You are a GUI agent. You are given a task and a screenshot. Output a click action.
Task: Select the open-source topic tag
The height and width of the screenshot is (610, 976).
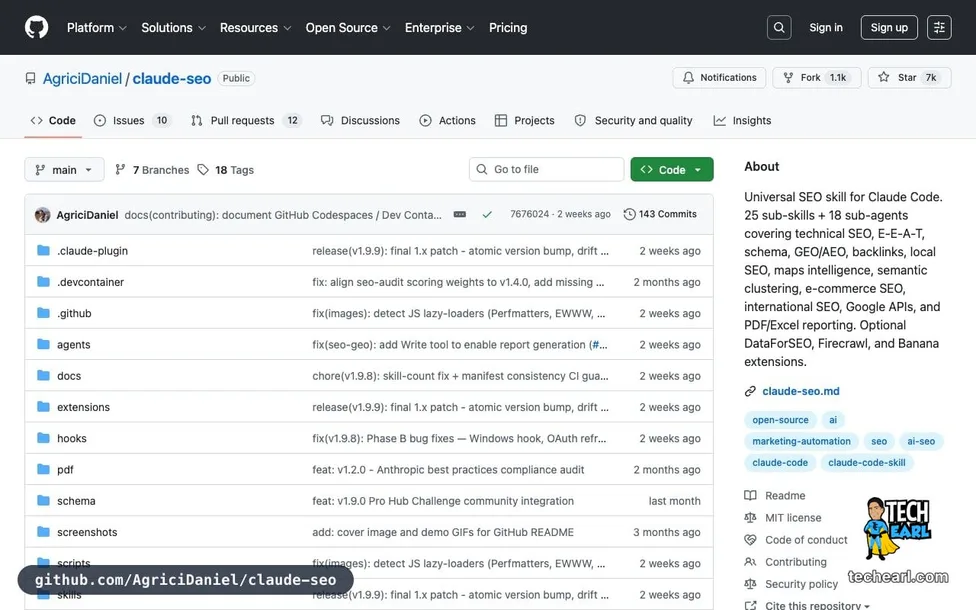(x=780, y=420)
